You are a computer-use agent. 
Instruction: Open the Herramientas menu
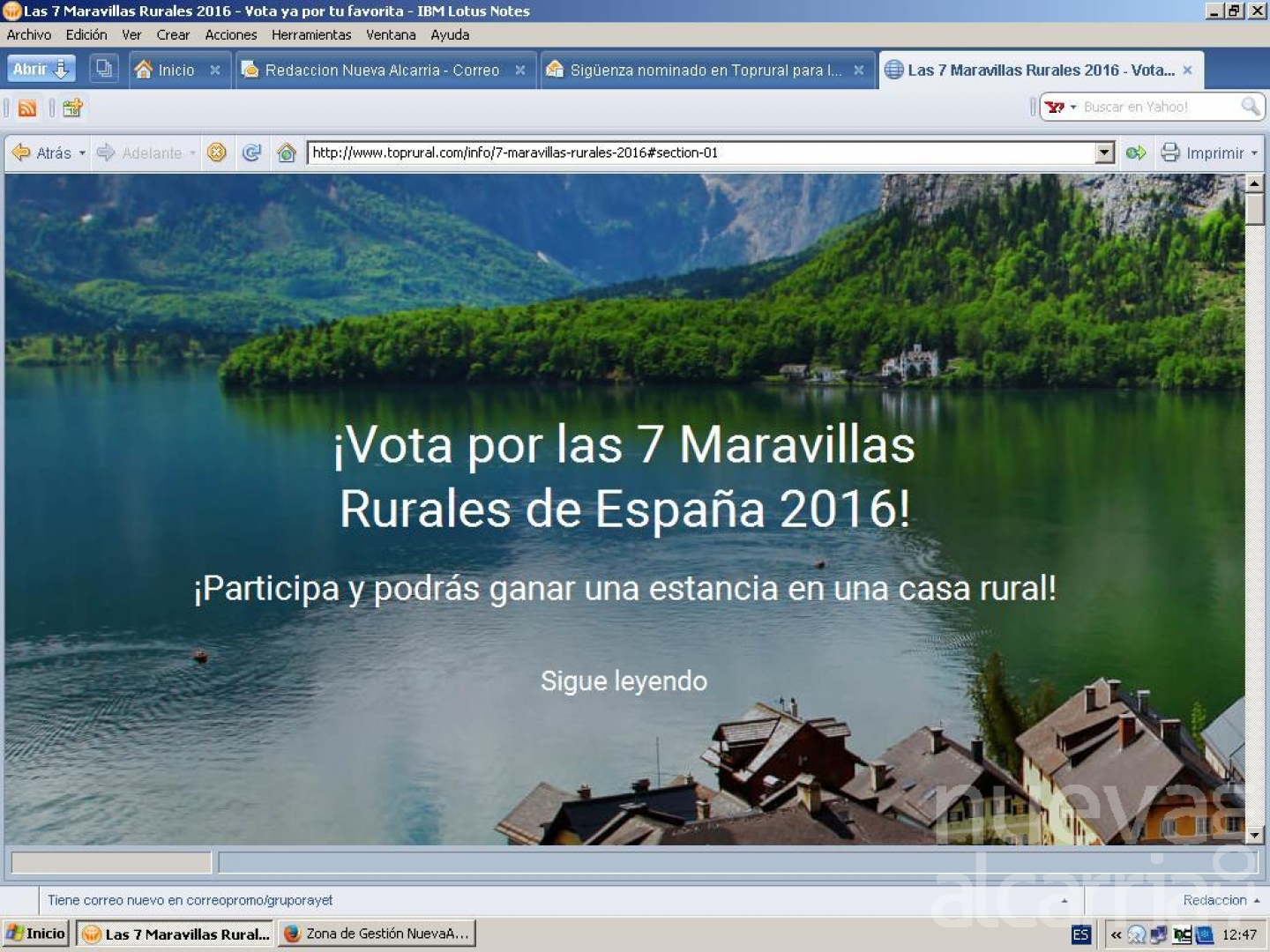310,34
